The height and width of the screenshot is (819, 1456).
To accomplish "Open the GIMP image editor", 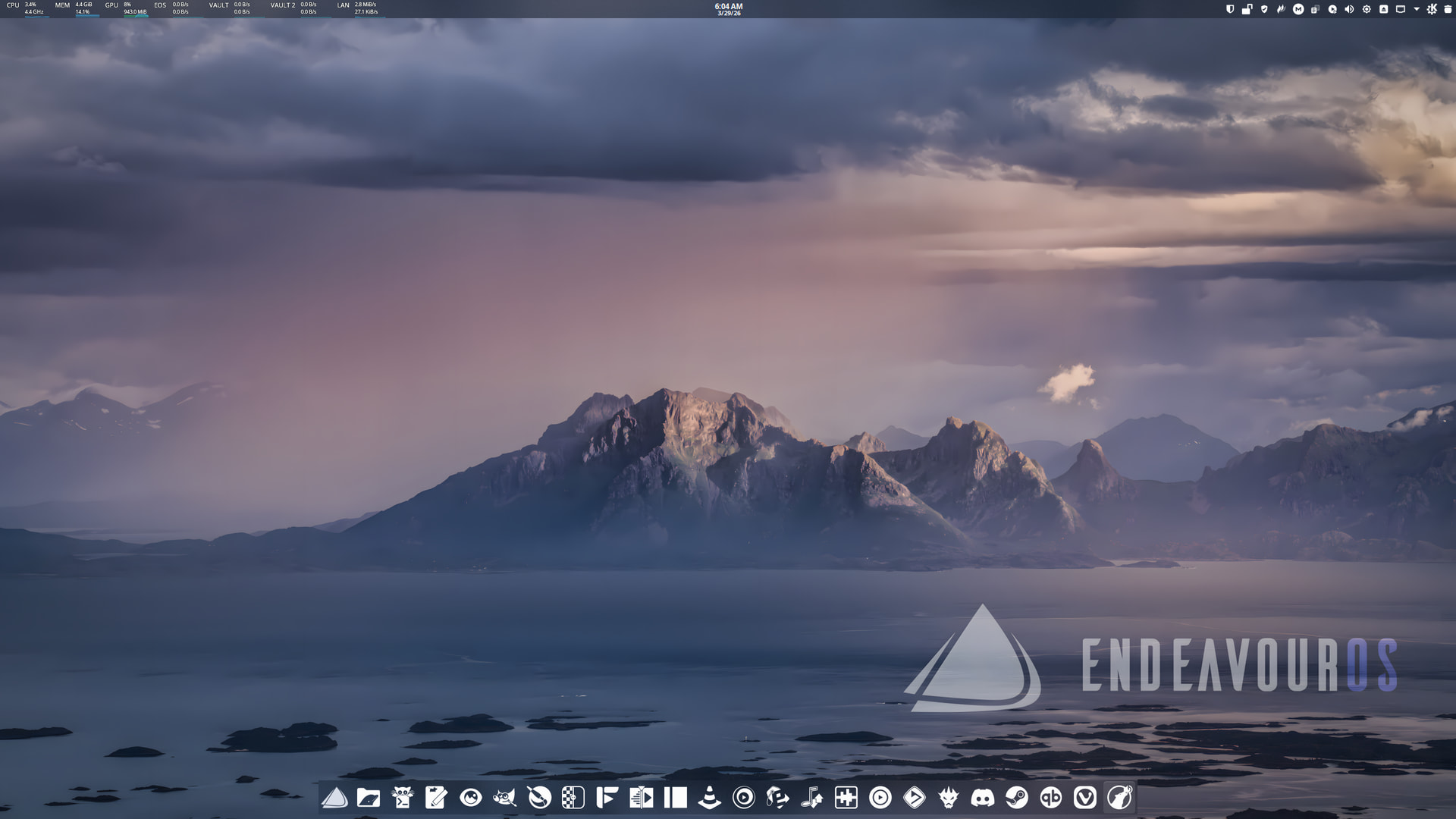I will point(505,798).
